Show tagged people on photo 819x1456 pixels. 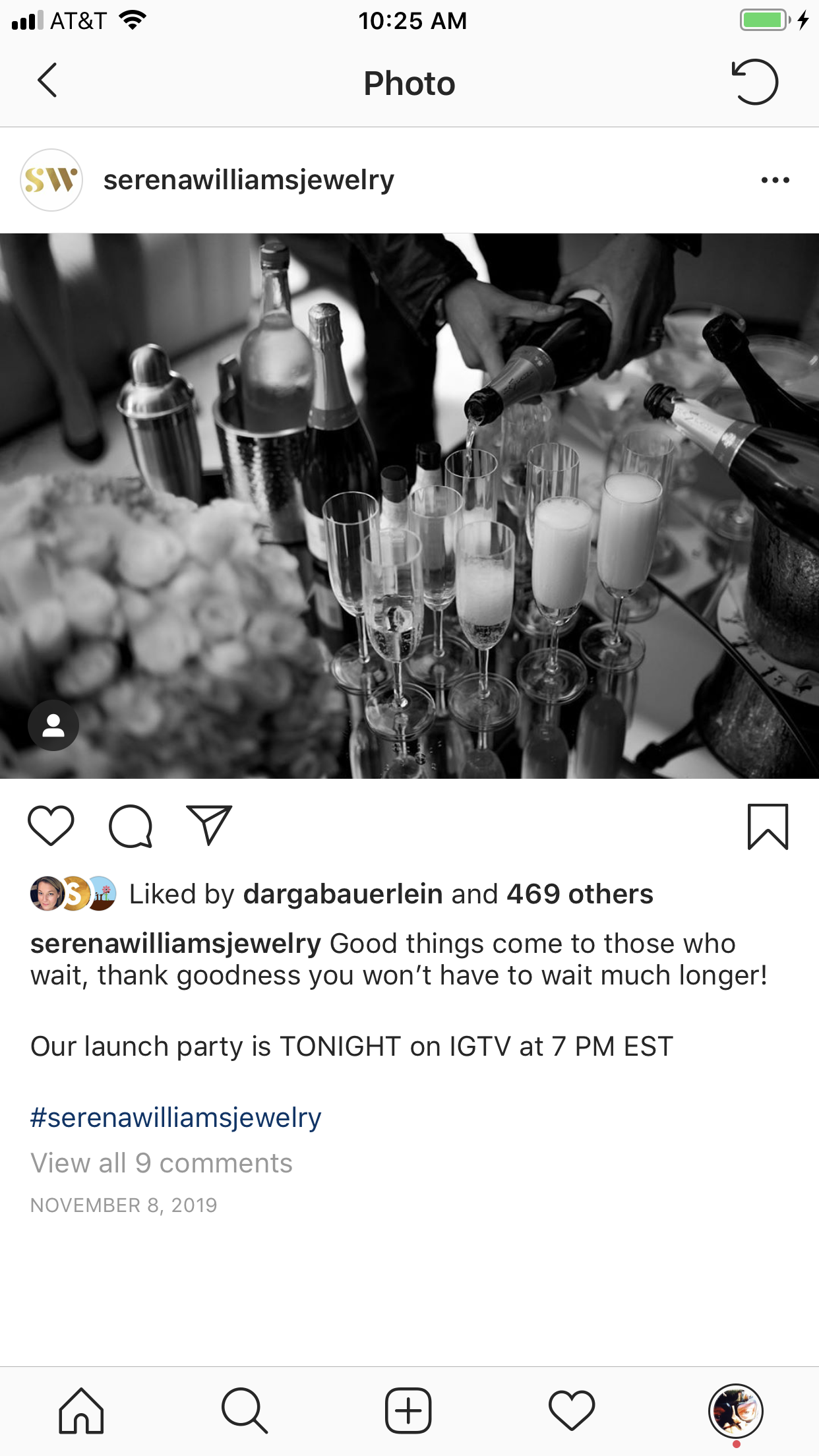click(x=53, y=725)
